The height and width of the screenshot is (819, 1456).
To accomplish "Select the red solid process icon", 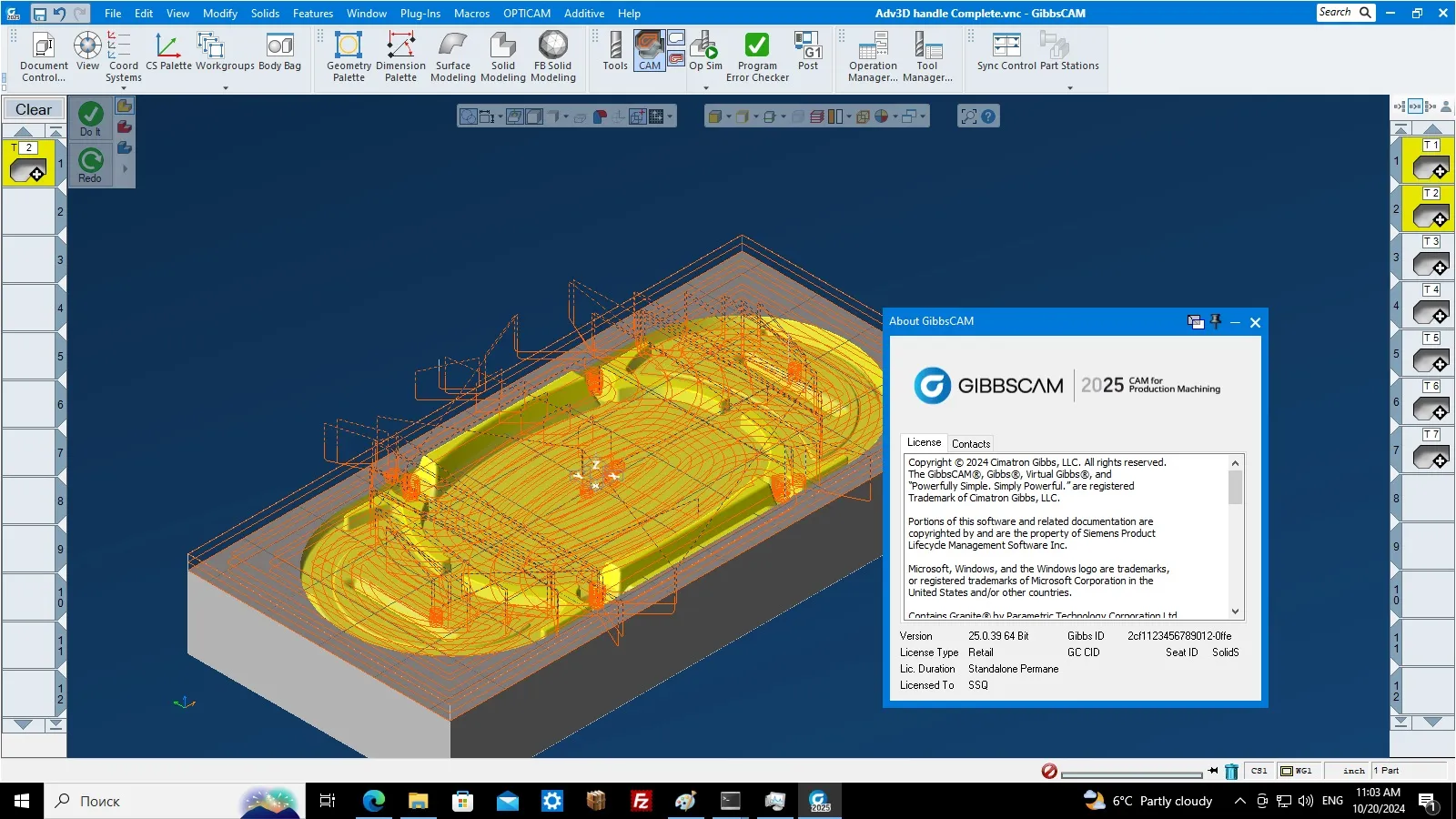I will [x=125, y=126].
